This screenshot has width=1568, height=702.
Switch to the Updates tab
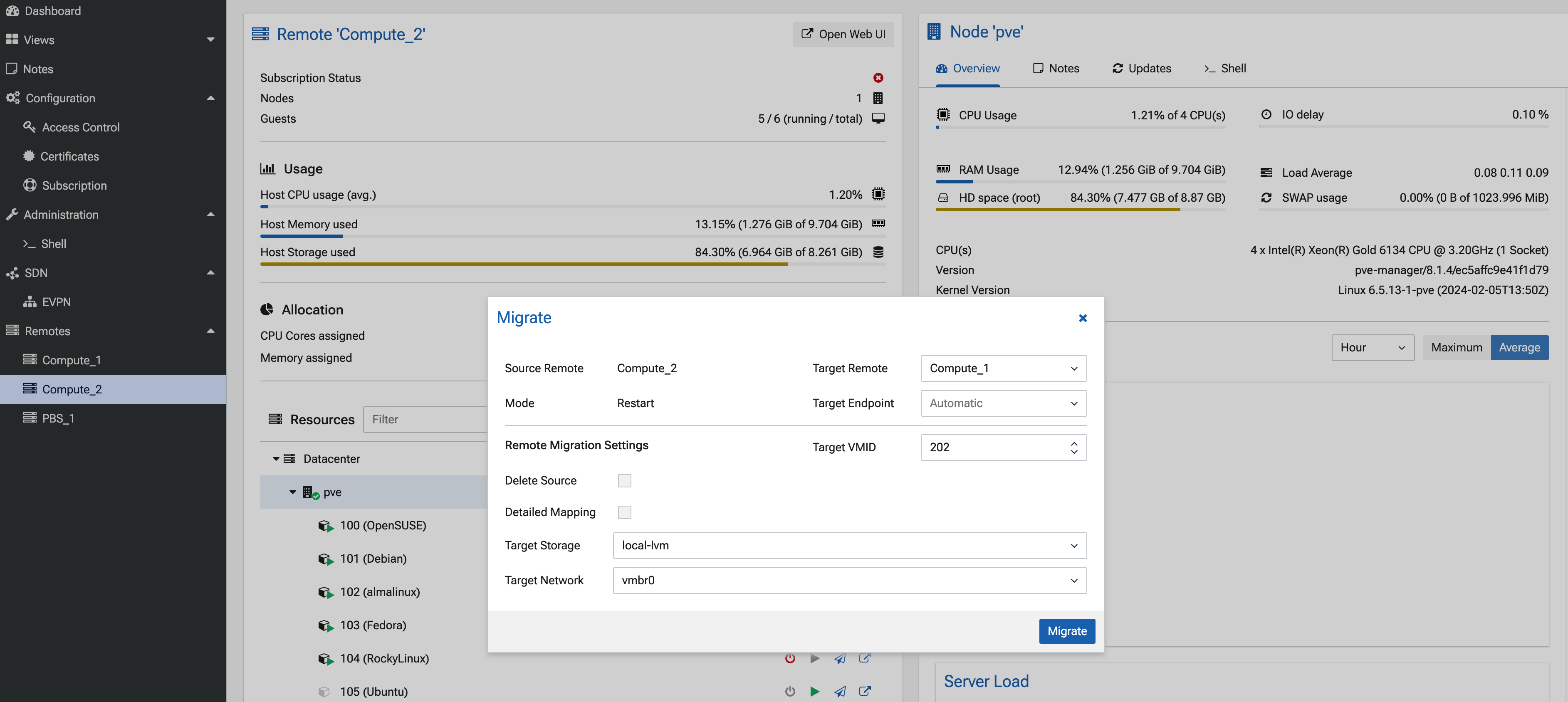(x=1141, y=68)
